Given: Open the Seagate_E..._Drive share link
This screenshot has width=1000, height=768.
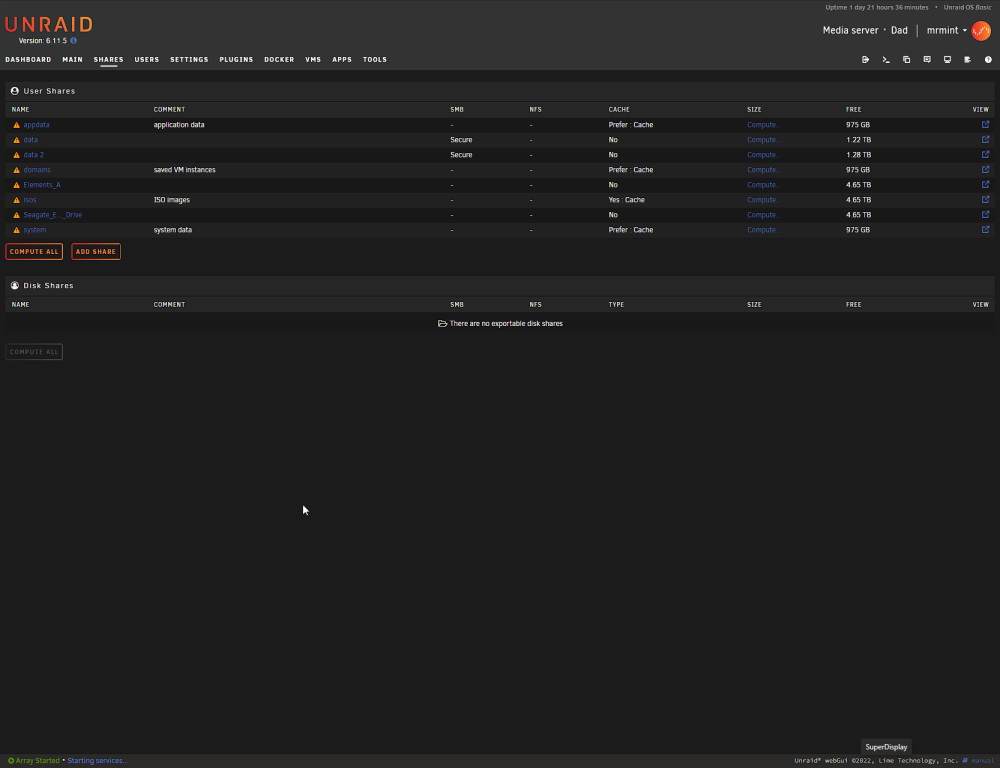Looking at the screenshot, I should [x=53, y=215].
